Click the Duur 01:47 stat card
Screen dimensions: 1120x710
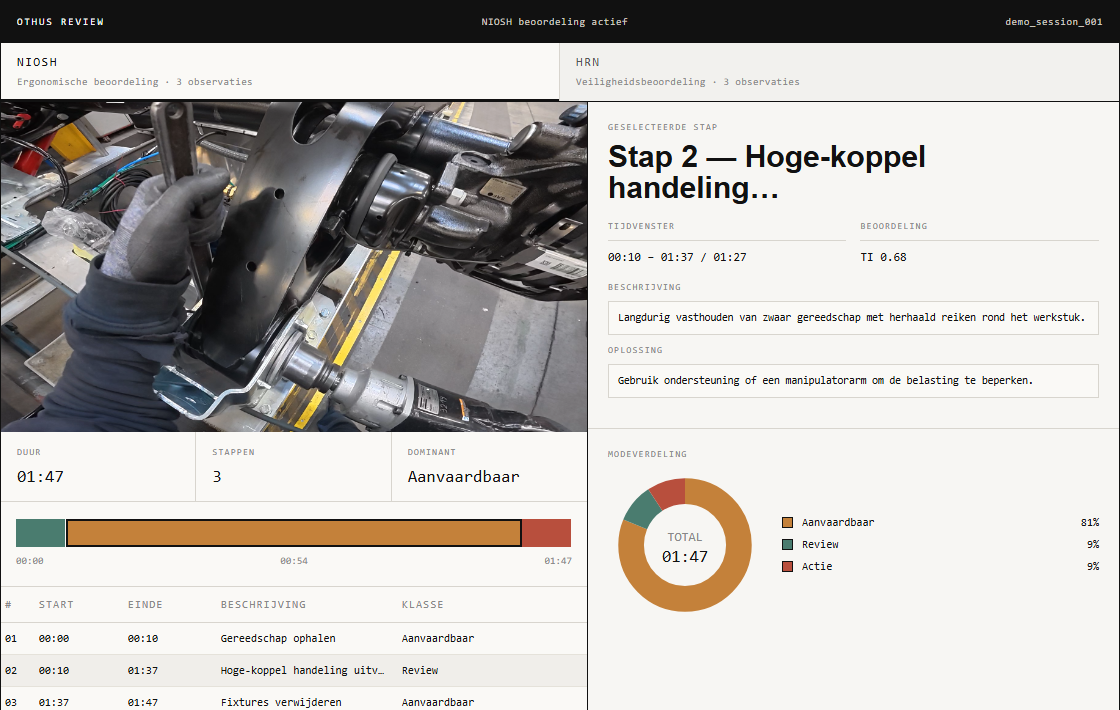pyautogui.click(x=98, y=466)
